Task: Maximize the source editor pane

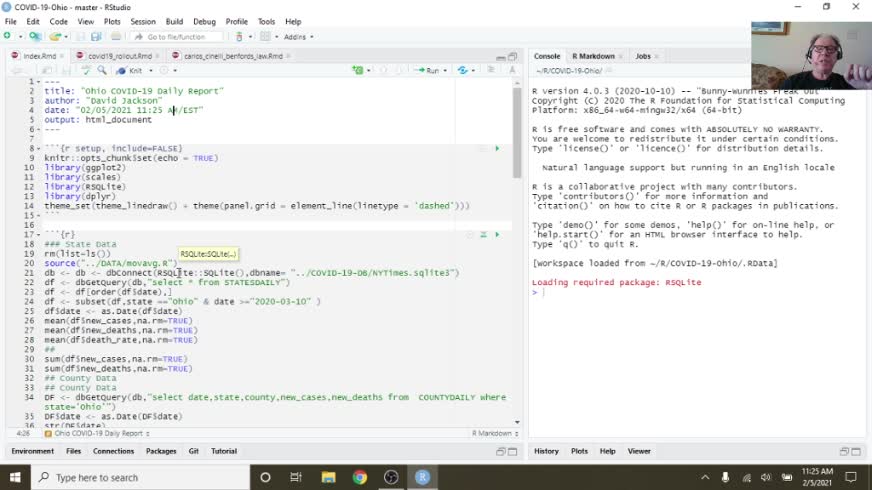Action: [x=513, y=57]
